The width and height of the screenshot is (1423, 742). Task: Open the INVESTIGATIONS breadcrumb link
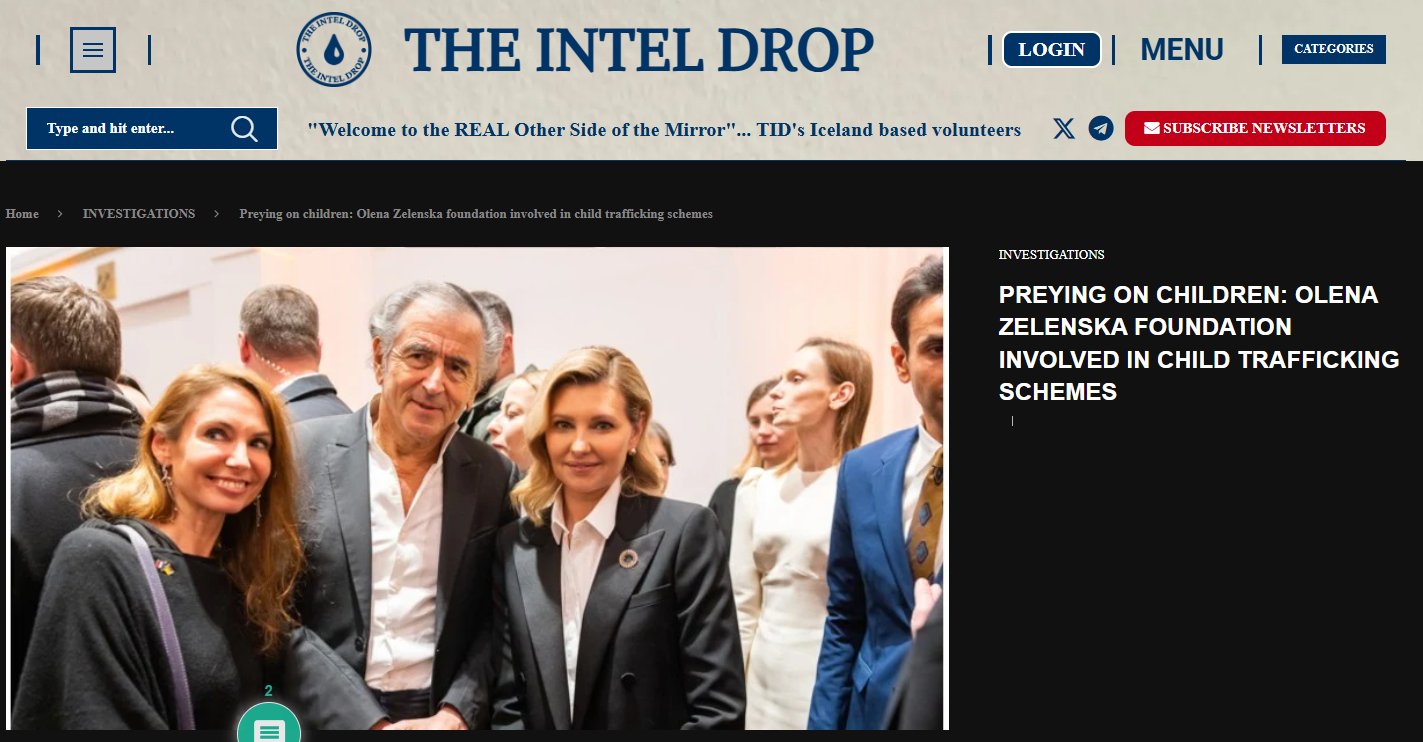tap(139, 214)
